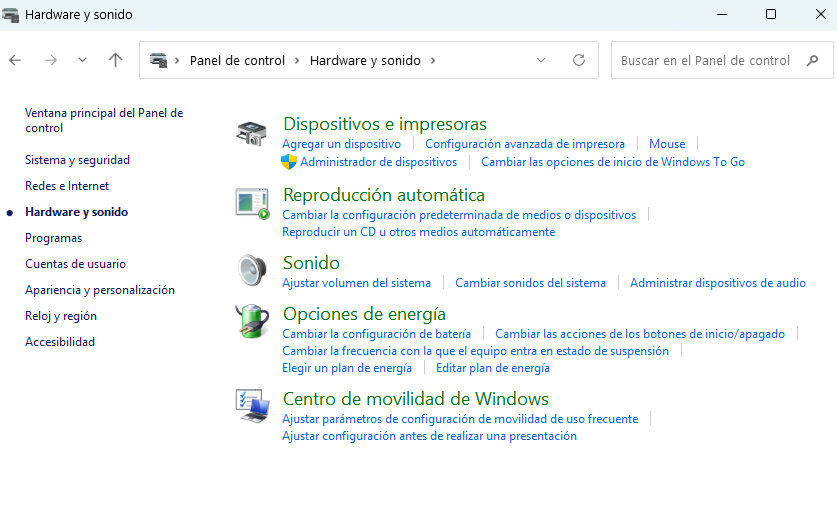This screenshot has height=524, width=837.
Task: Open Centro de movilidad de Windows heading
Action: click(x=416, y=399)
